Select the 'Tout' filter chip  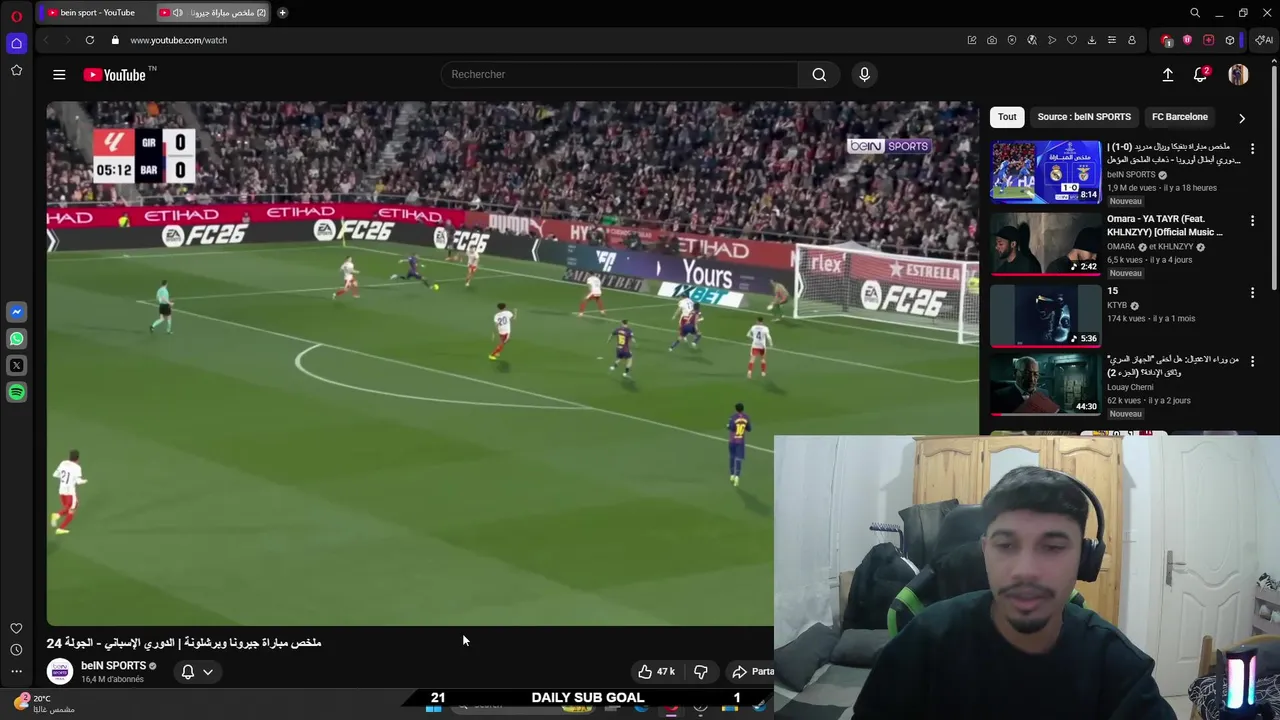click(1007, 117)
